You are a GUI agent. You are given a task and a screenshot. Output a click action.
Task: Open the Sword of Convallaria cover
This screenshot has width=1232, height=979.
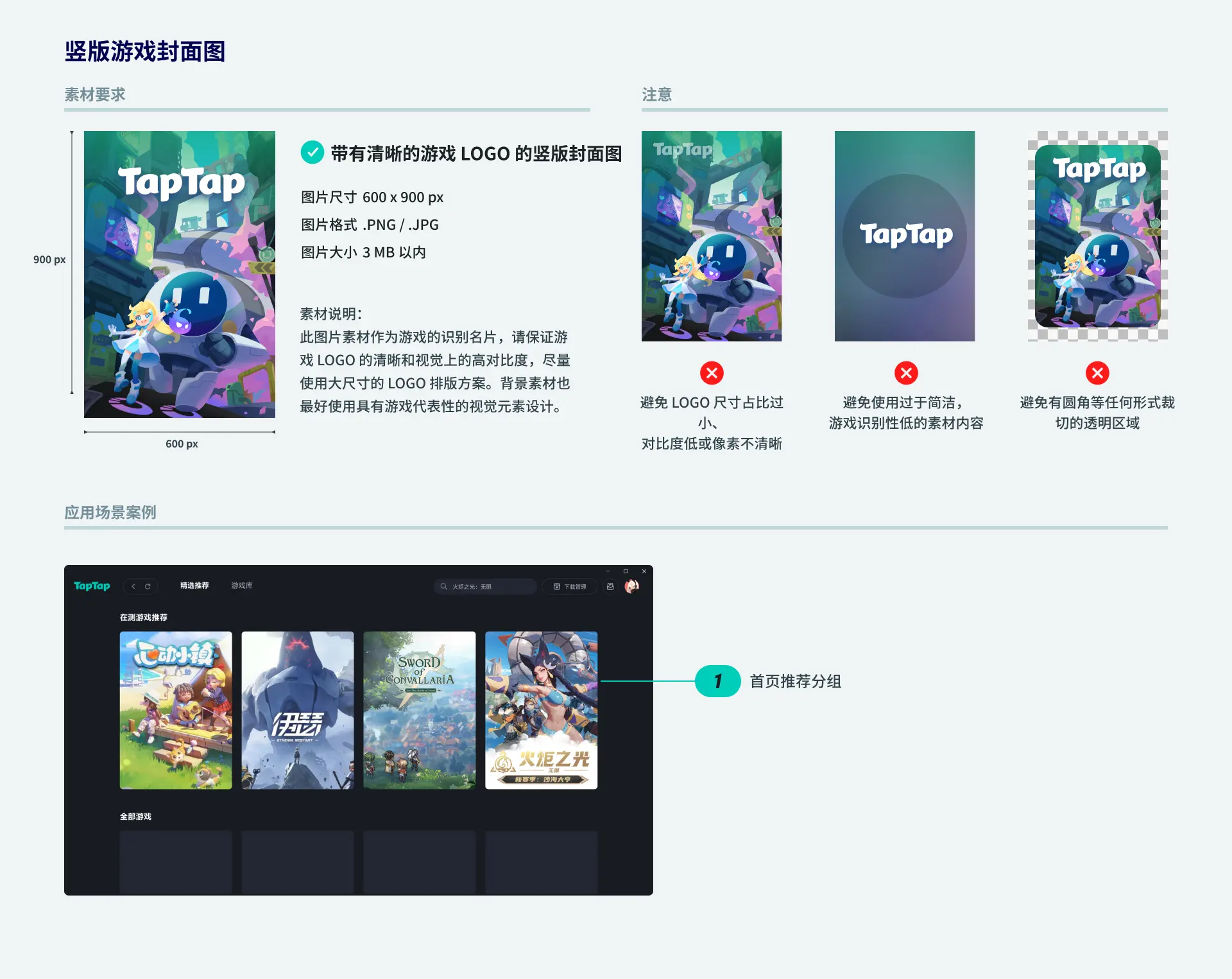click(x=419, y=709)
